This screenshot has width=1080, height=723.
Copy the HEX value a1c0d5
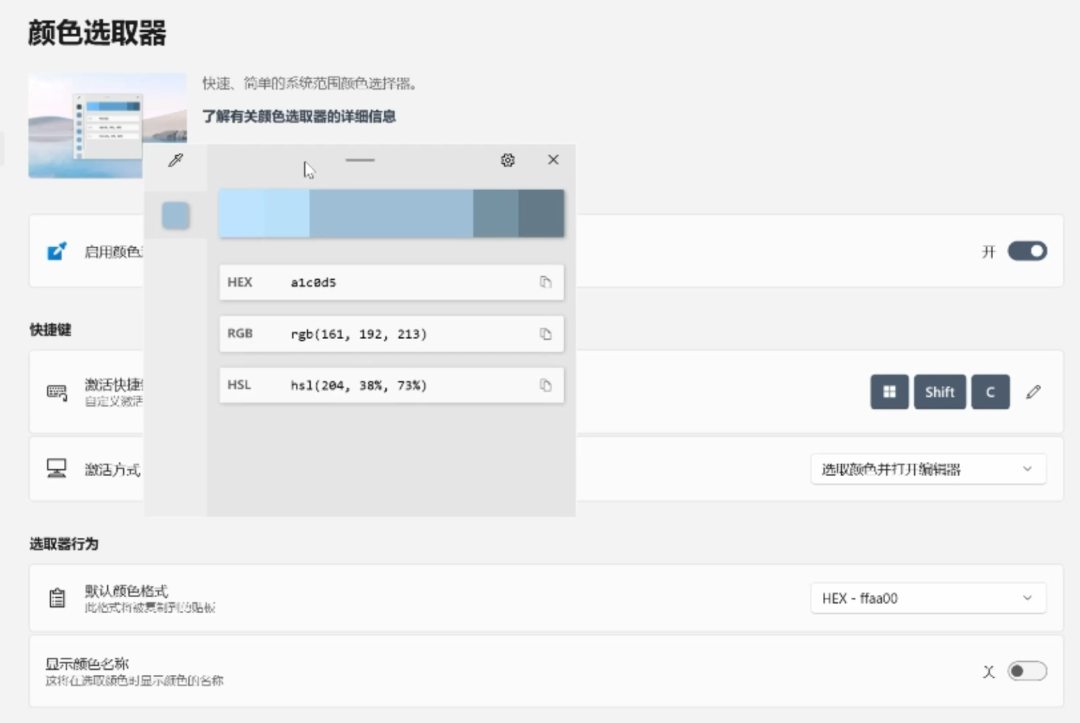(x=545, y=282)
